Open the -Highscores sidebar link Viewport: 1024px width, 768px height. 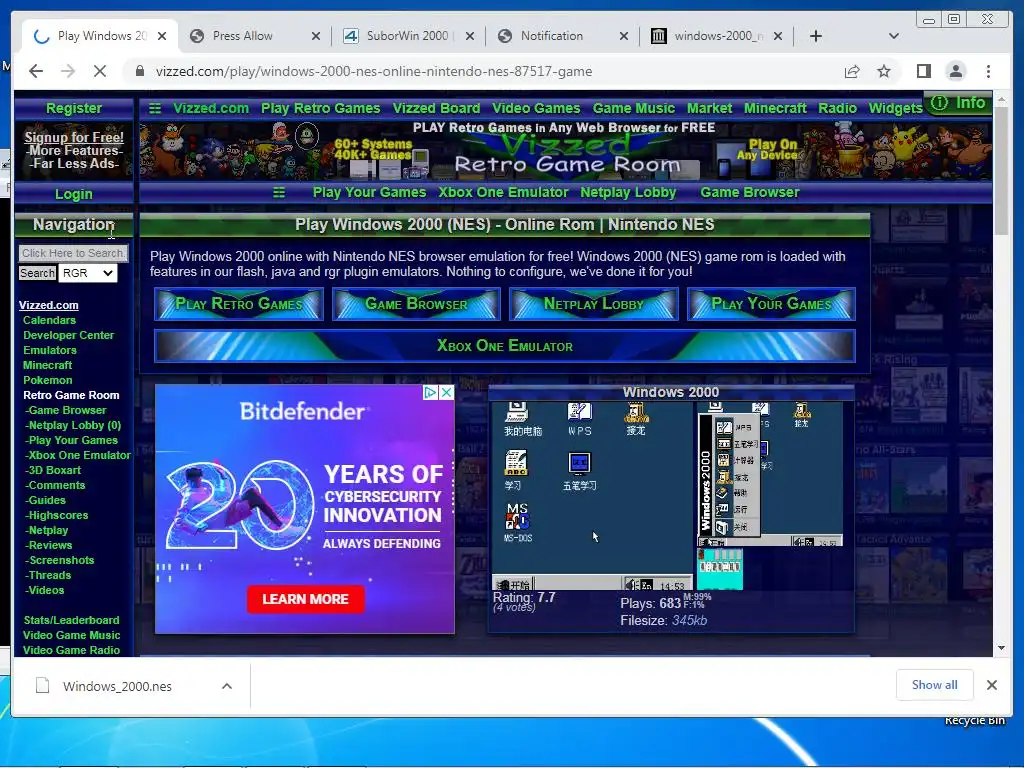point(57,515)
